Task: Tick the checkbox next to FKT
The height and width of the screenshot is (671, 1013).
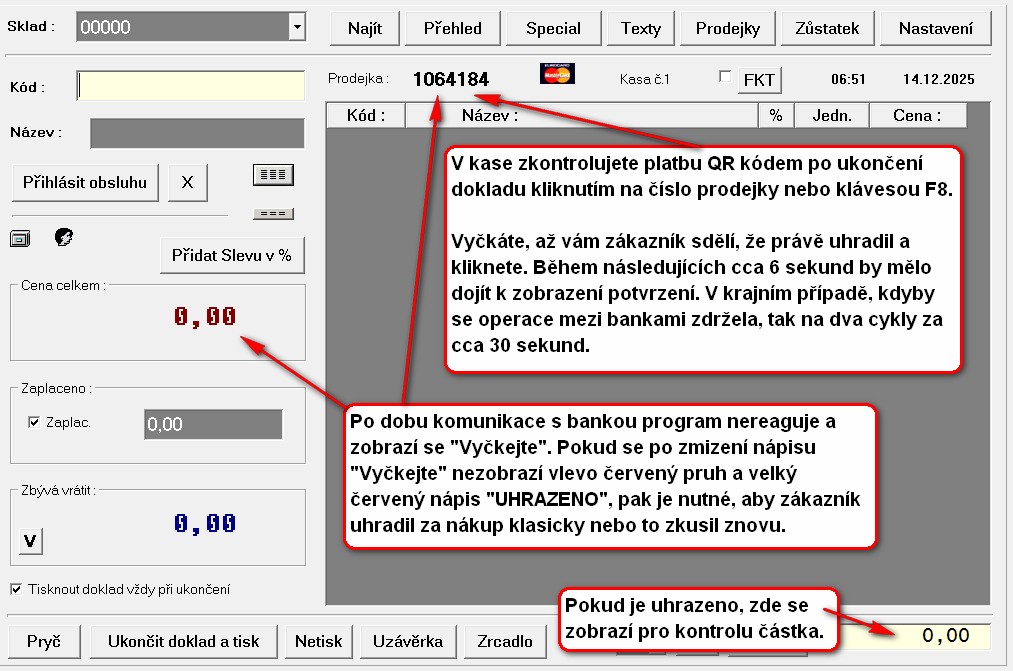Action: click(725, 77)
